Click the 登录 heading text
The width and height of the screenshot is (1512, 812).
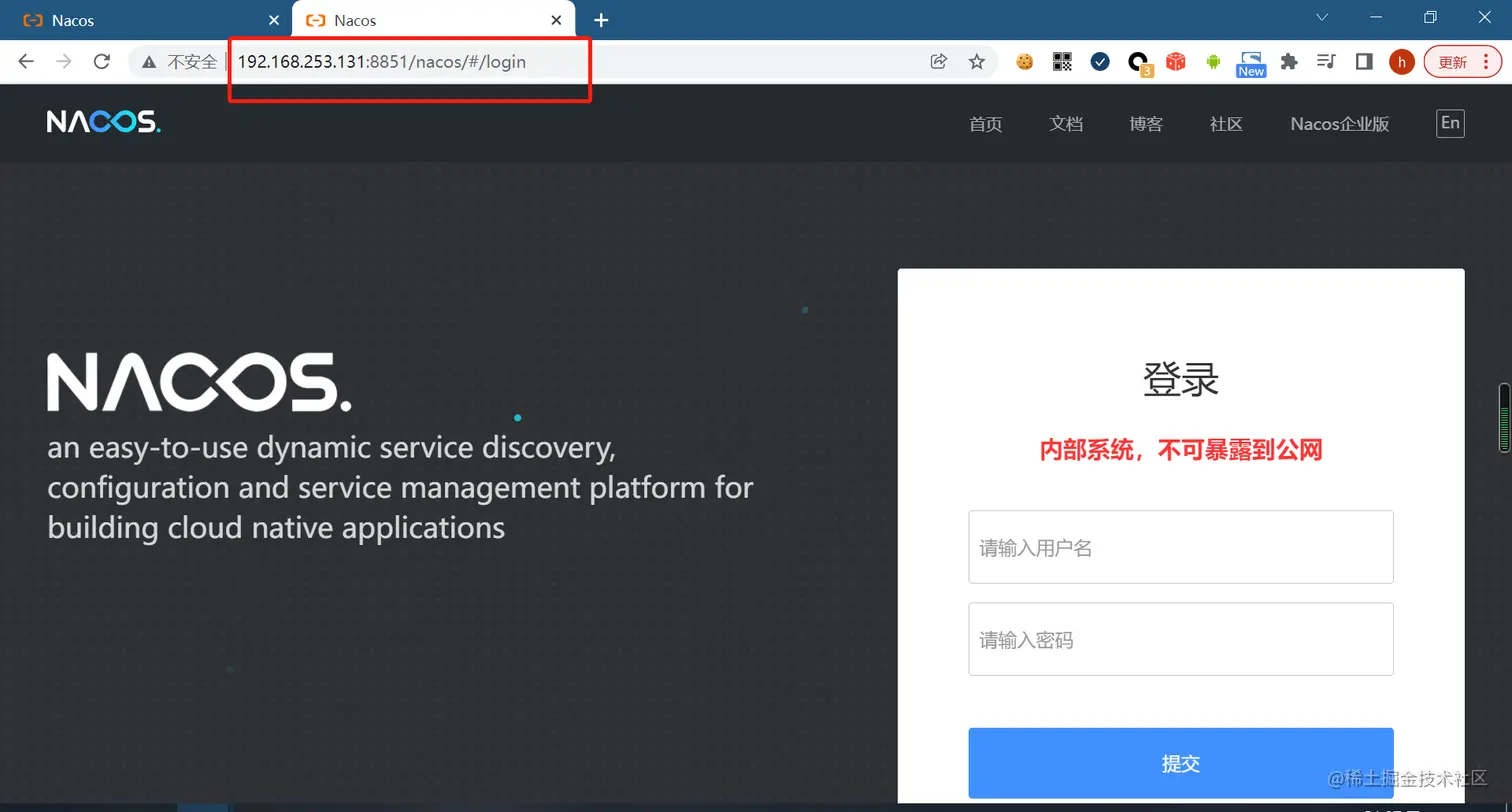coord(1181,381)
